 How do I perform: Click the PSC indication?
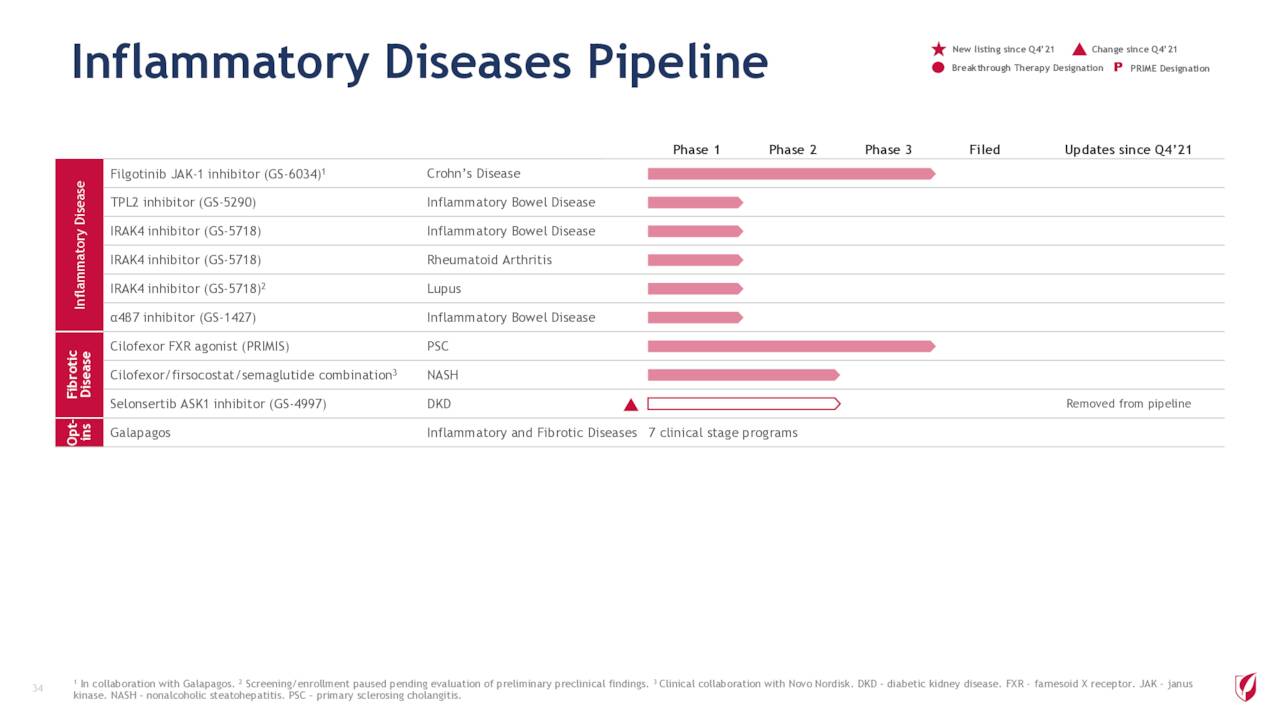(x=438, y=346)
